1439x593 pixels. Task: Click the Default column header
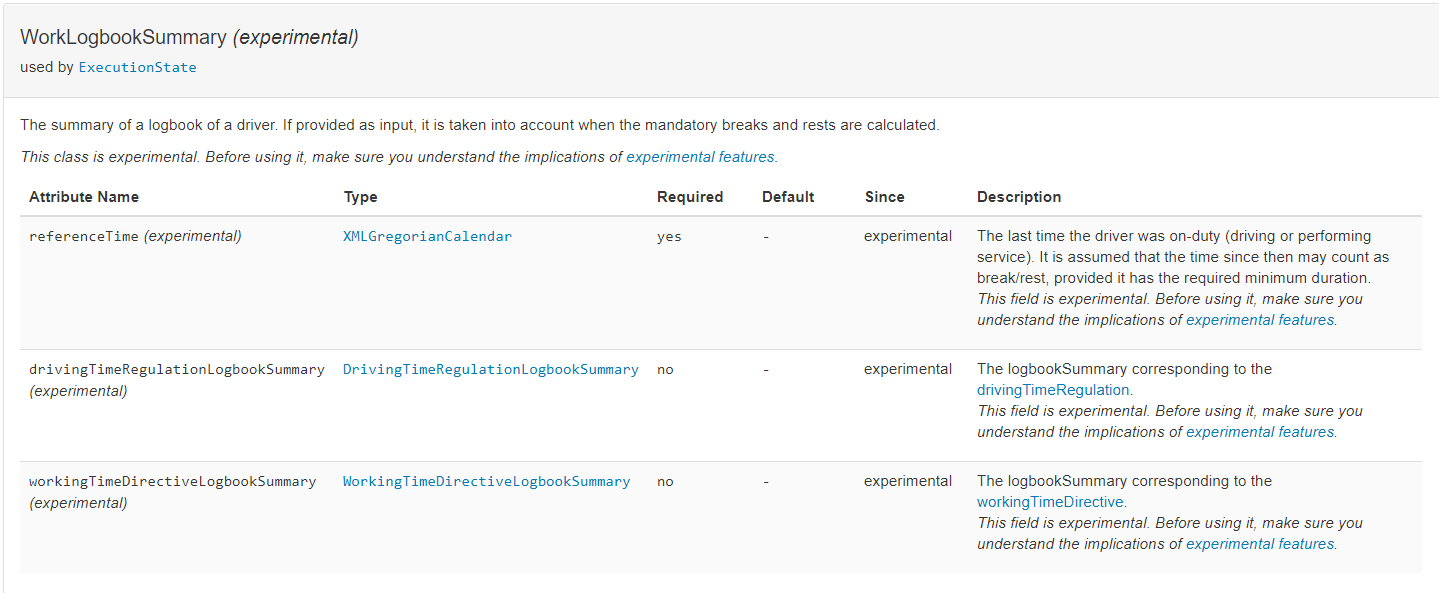tap(788, 197)
